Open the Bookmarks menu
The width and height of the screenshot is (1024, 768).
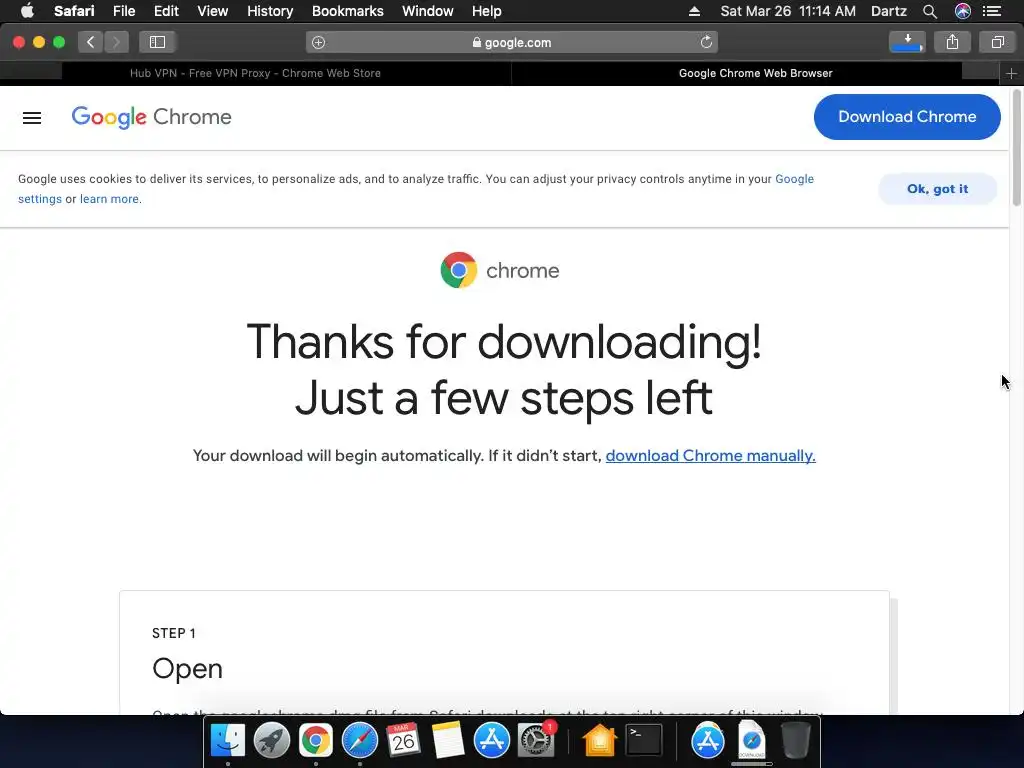click(x=347, y=11)
